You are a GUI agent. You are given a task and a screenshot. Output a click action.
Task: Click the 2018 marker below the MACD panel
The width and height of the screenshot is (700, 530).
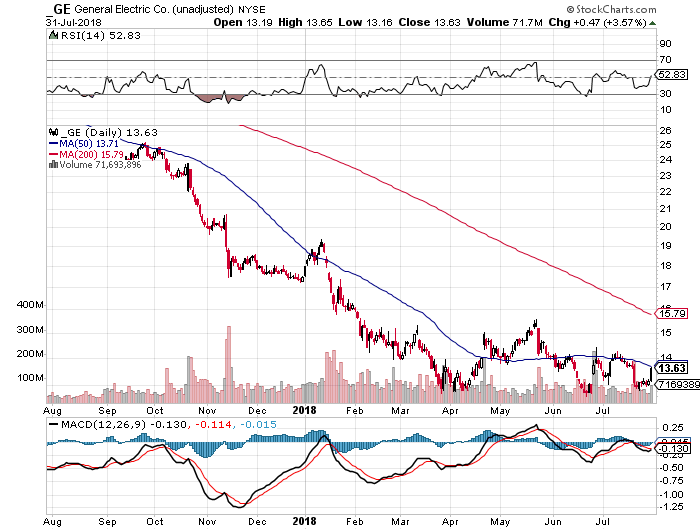tap(304, 521)
